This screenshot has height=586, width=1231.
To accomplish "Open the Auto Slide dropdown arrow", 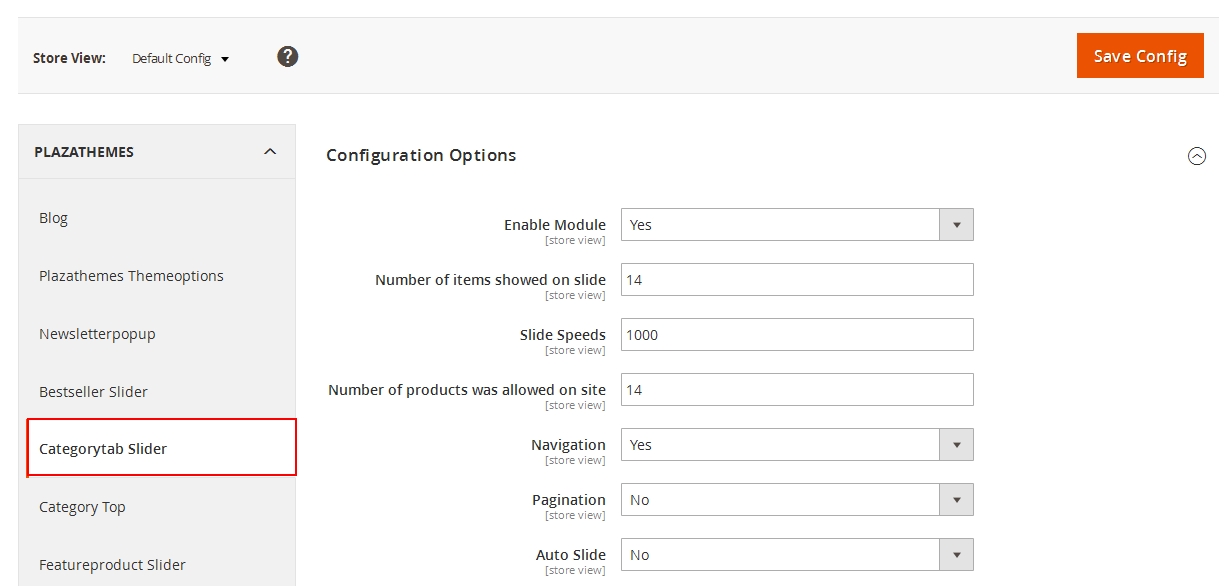I will (957, 554).
